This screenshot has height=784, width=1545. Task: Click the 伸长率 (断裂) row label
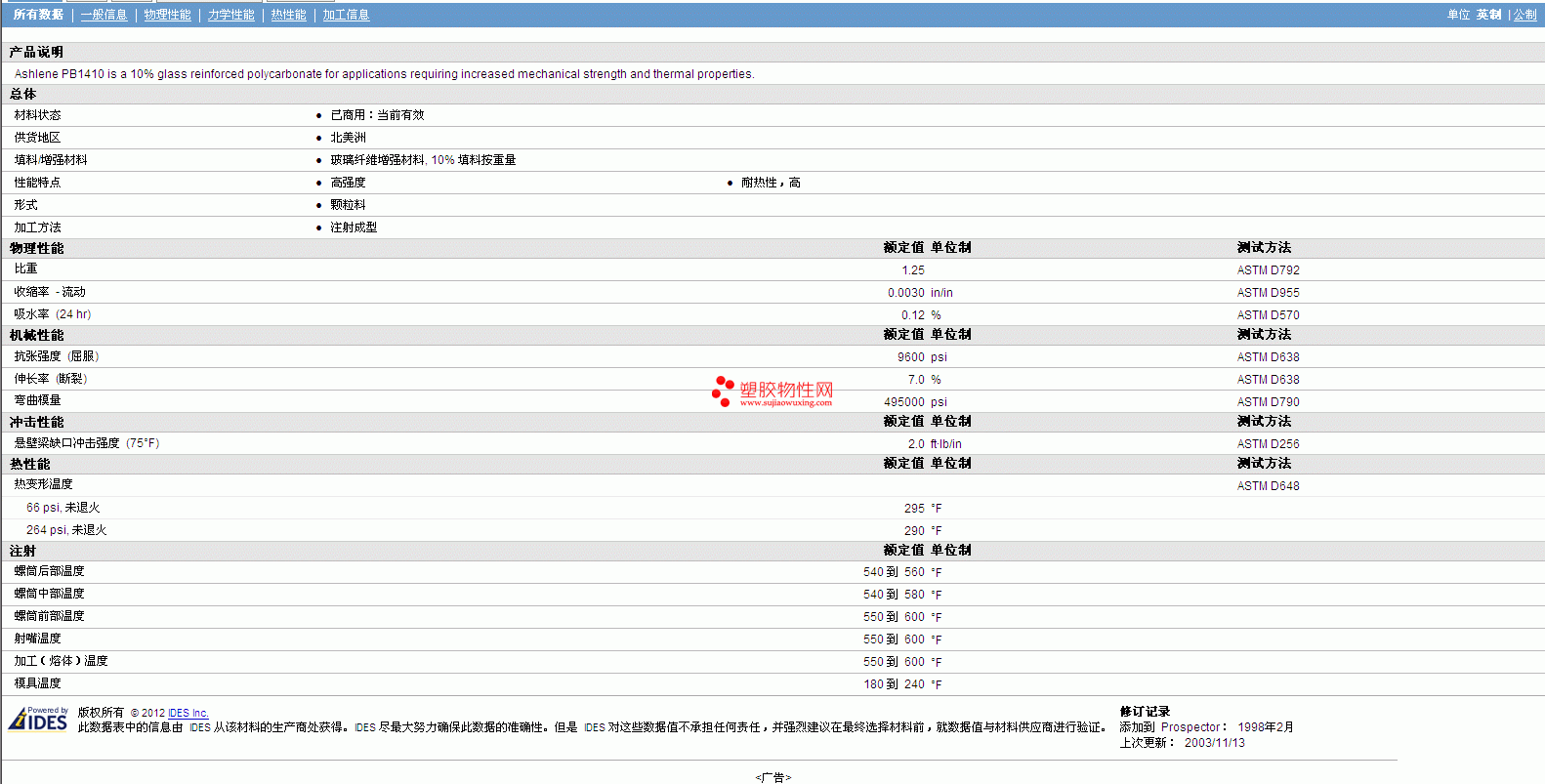51,379
